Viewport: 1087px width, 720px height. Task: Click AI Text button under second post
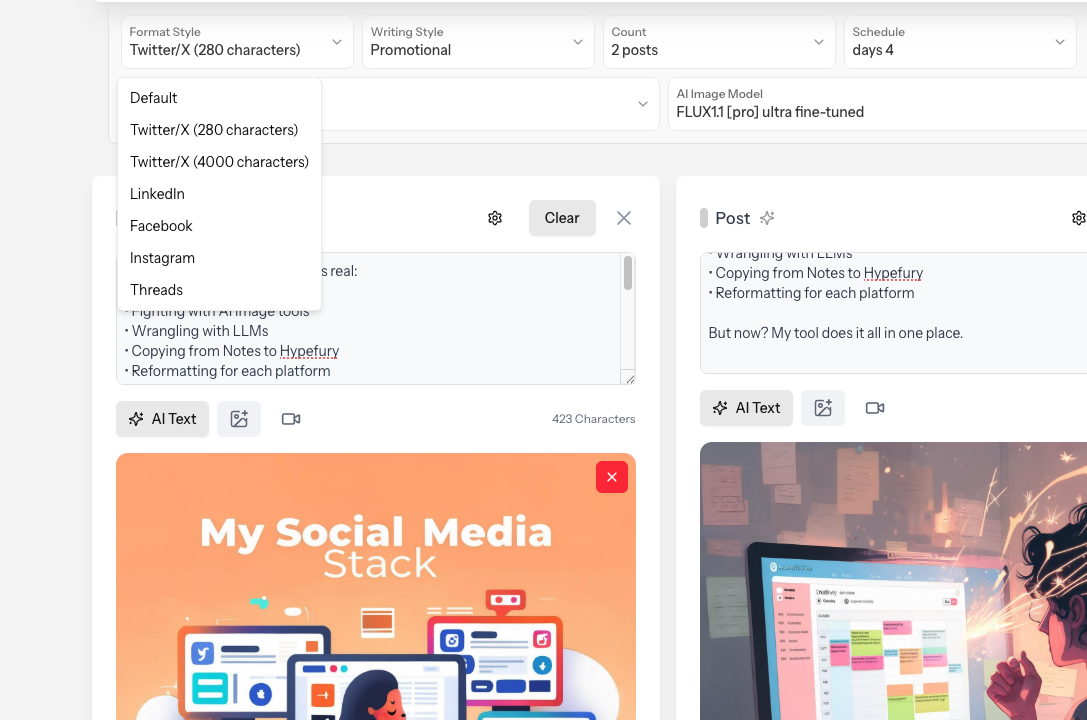click(x=746, y=408)
